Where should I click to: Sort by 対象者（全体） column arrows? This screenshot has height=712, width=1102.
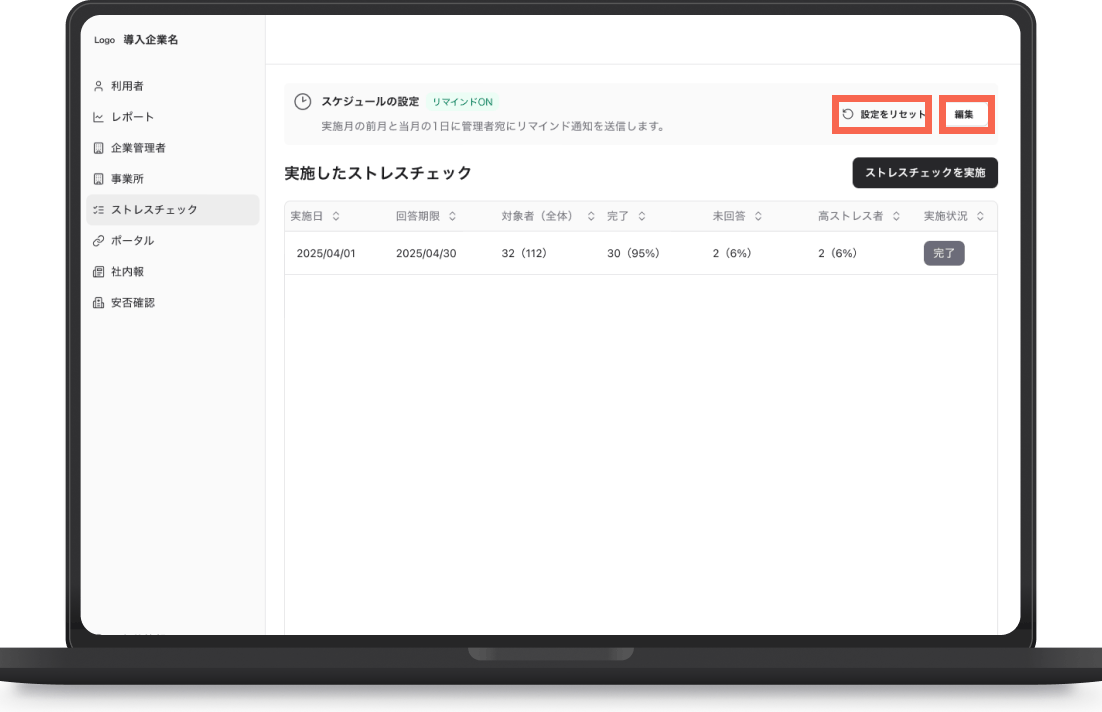(x=591, y=216)
